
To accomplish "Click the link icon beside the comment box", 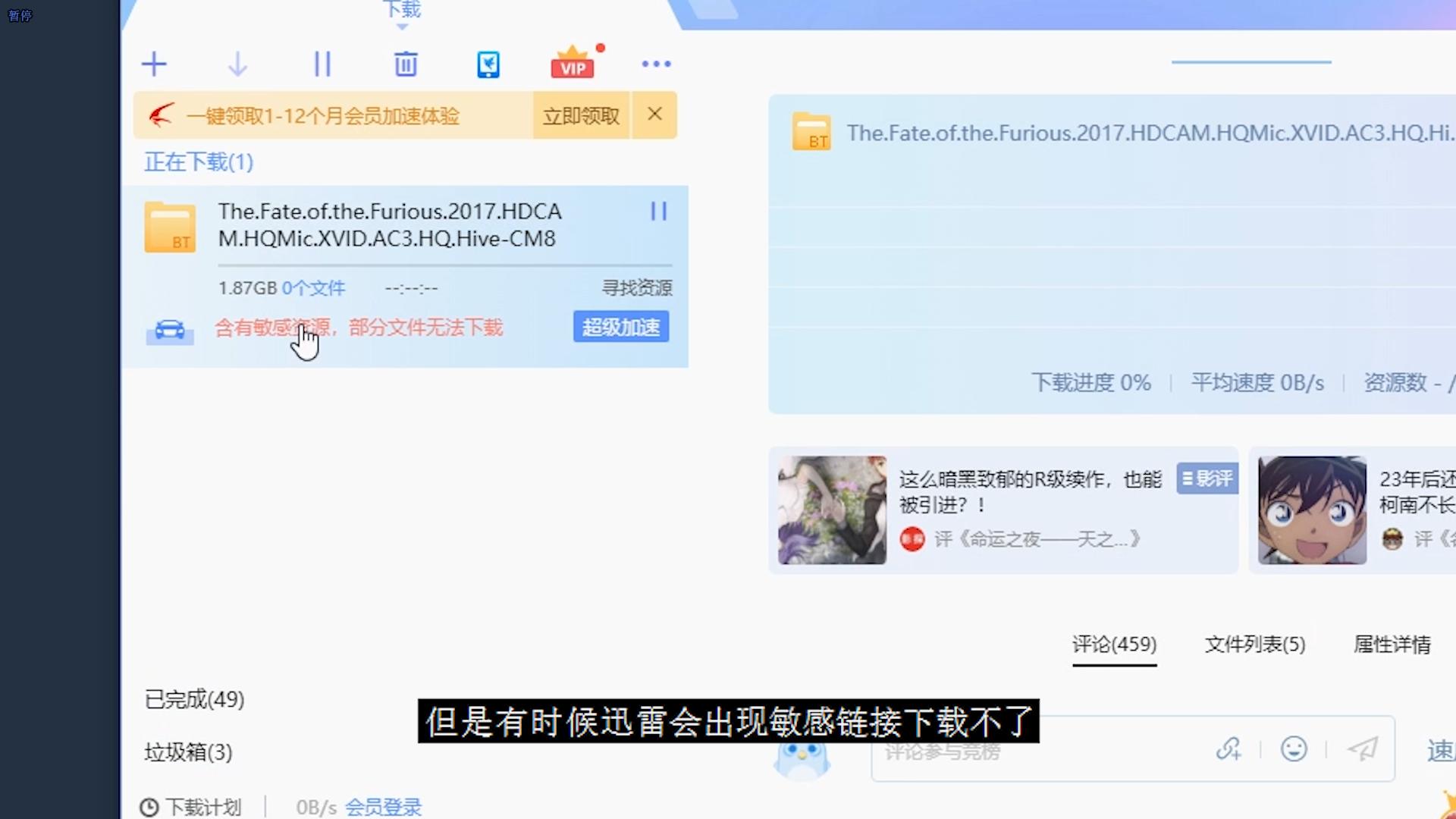I will click(x=1228, y=749).
